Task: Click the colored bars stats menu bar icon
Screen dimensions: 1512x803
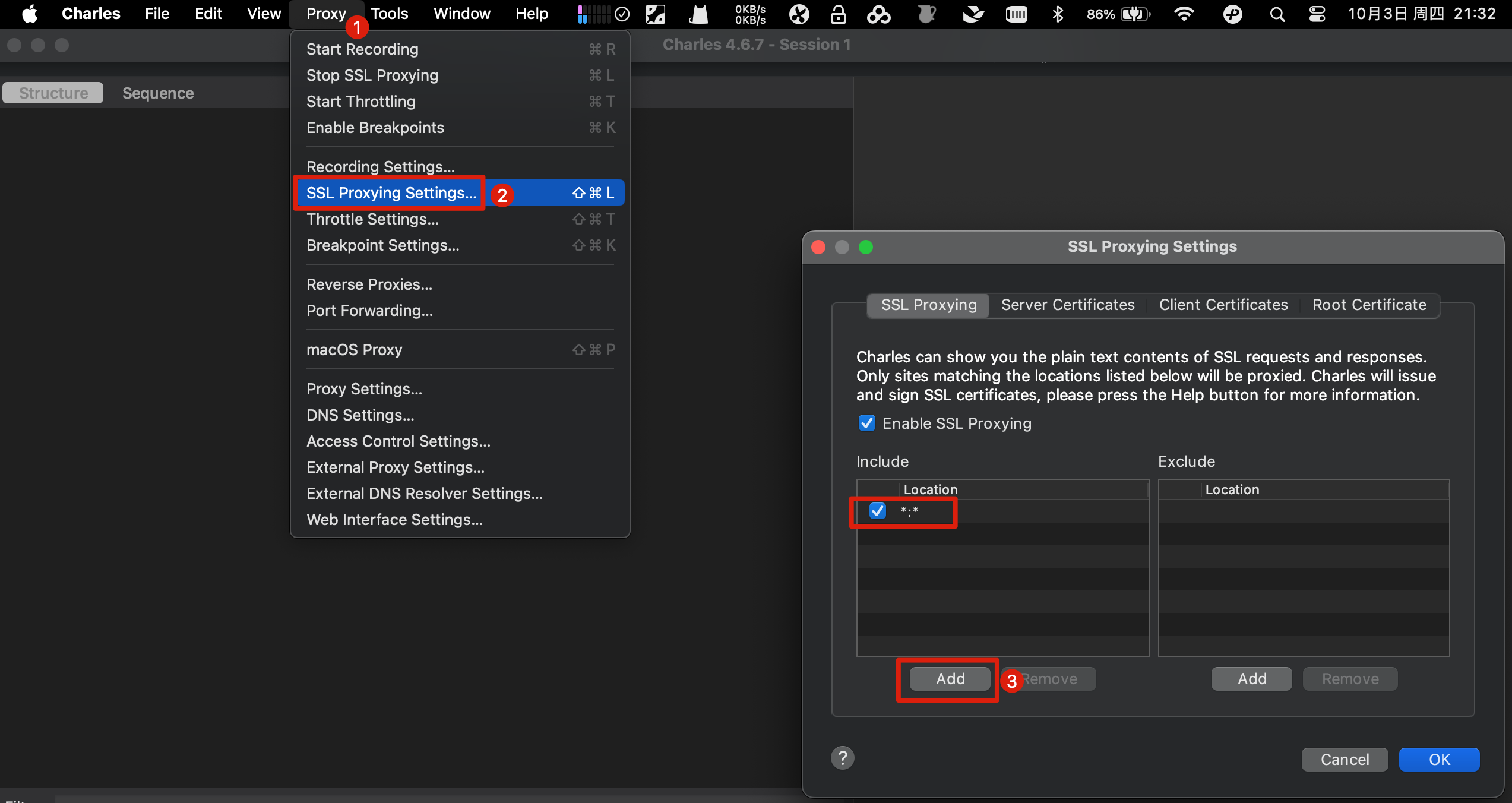Action: point(593,14)
